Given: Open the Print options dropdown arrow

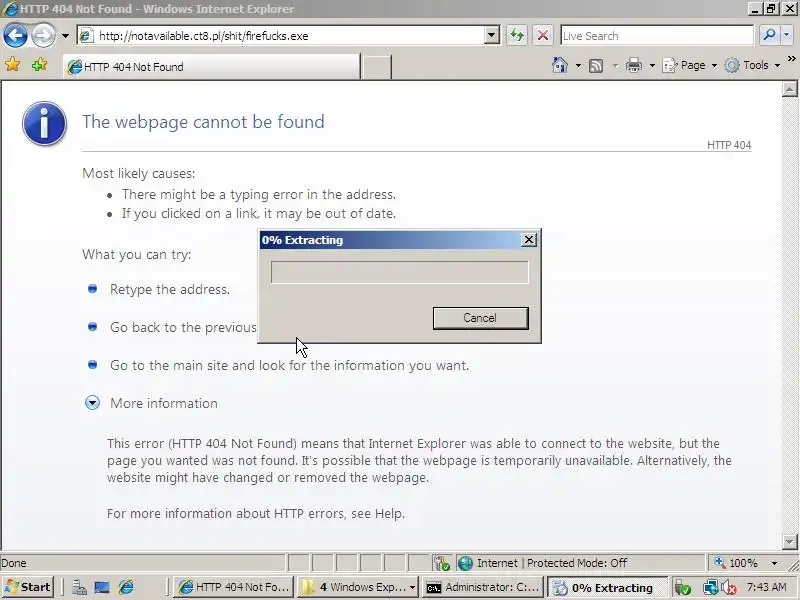Looking at the screenshot, I should 652,65.
